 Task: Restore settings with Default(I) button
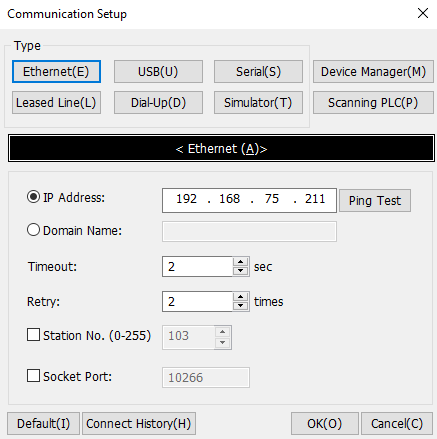(x=44, y=424)
